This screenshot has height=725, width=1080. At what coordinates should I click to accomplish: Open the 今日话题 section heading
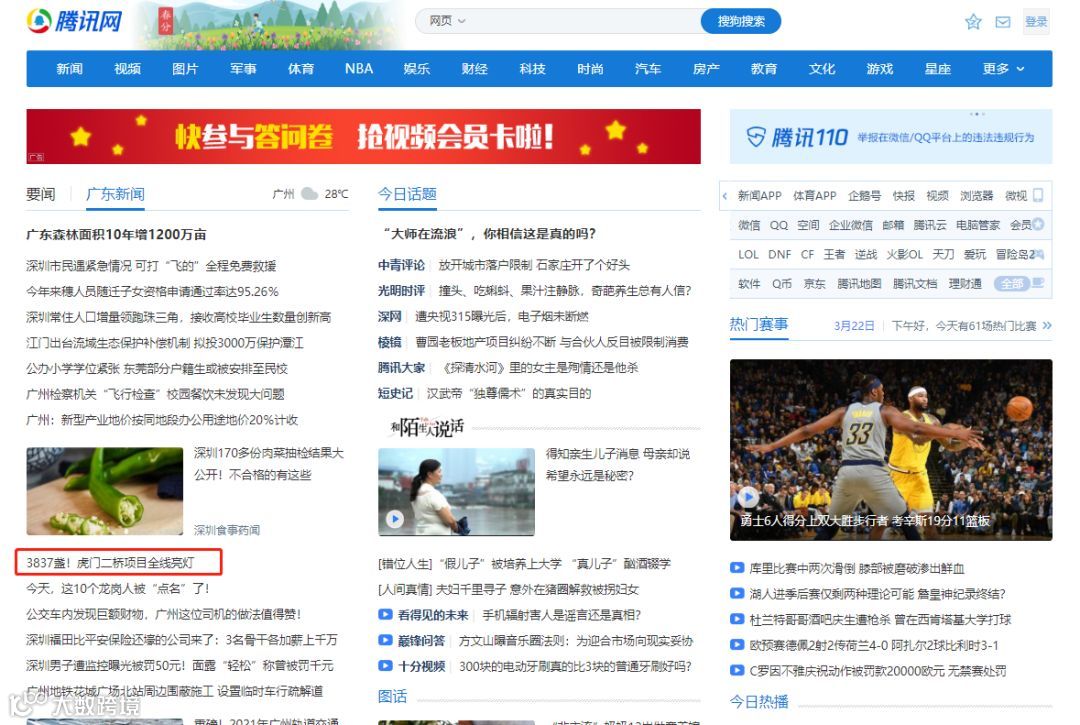tap(407, 194)
